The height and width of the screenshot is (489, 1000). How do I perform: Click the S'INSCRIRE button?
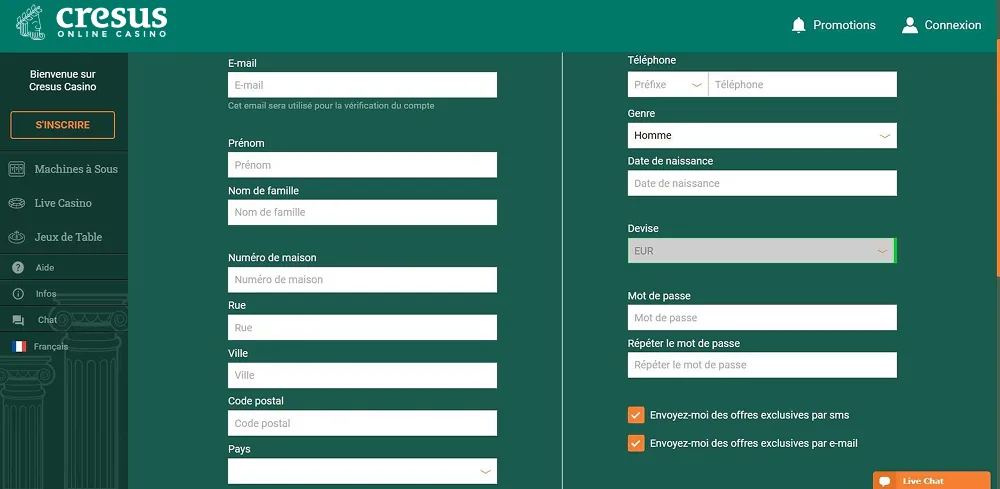62,125
